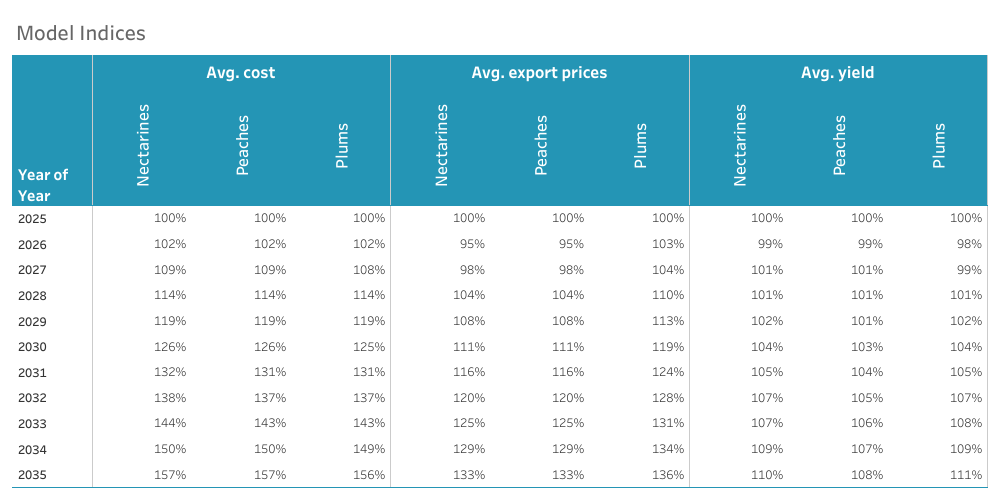Select Plums header under Avg. yield
The height and width of the screenshot is (500, 1000).
click(938, 145)
